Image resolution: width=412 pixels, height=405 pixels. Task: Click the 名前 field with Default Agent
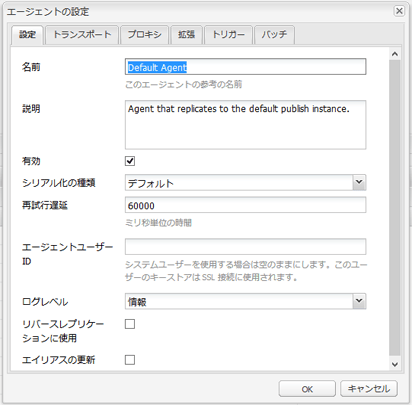245,67
